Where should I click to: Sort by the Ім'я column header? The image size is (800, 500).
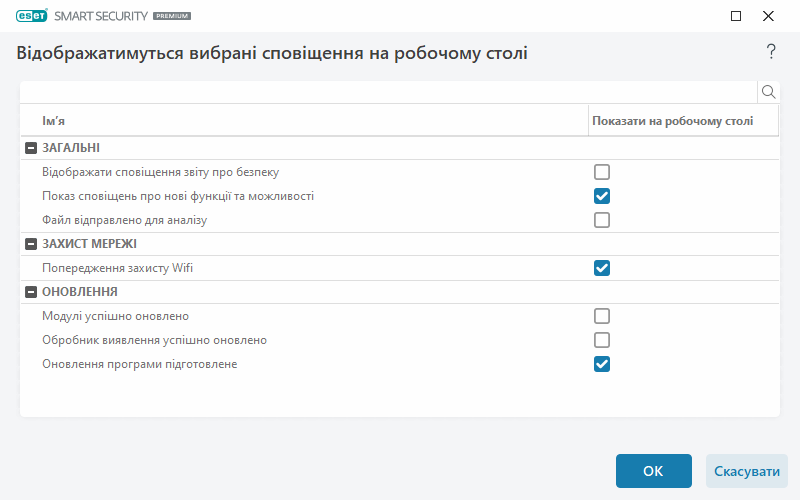coord(300,121)
